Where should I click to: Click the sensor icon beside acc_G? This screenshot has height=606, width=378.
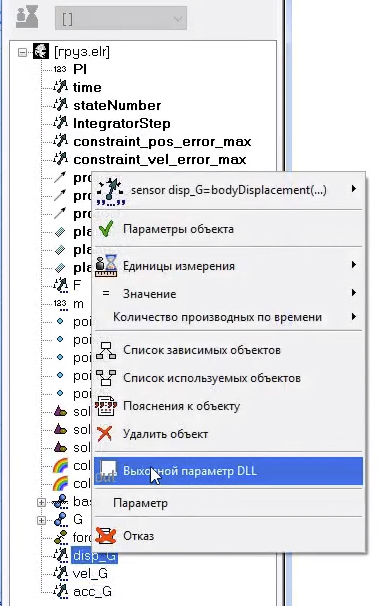60,591
